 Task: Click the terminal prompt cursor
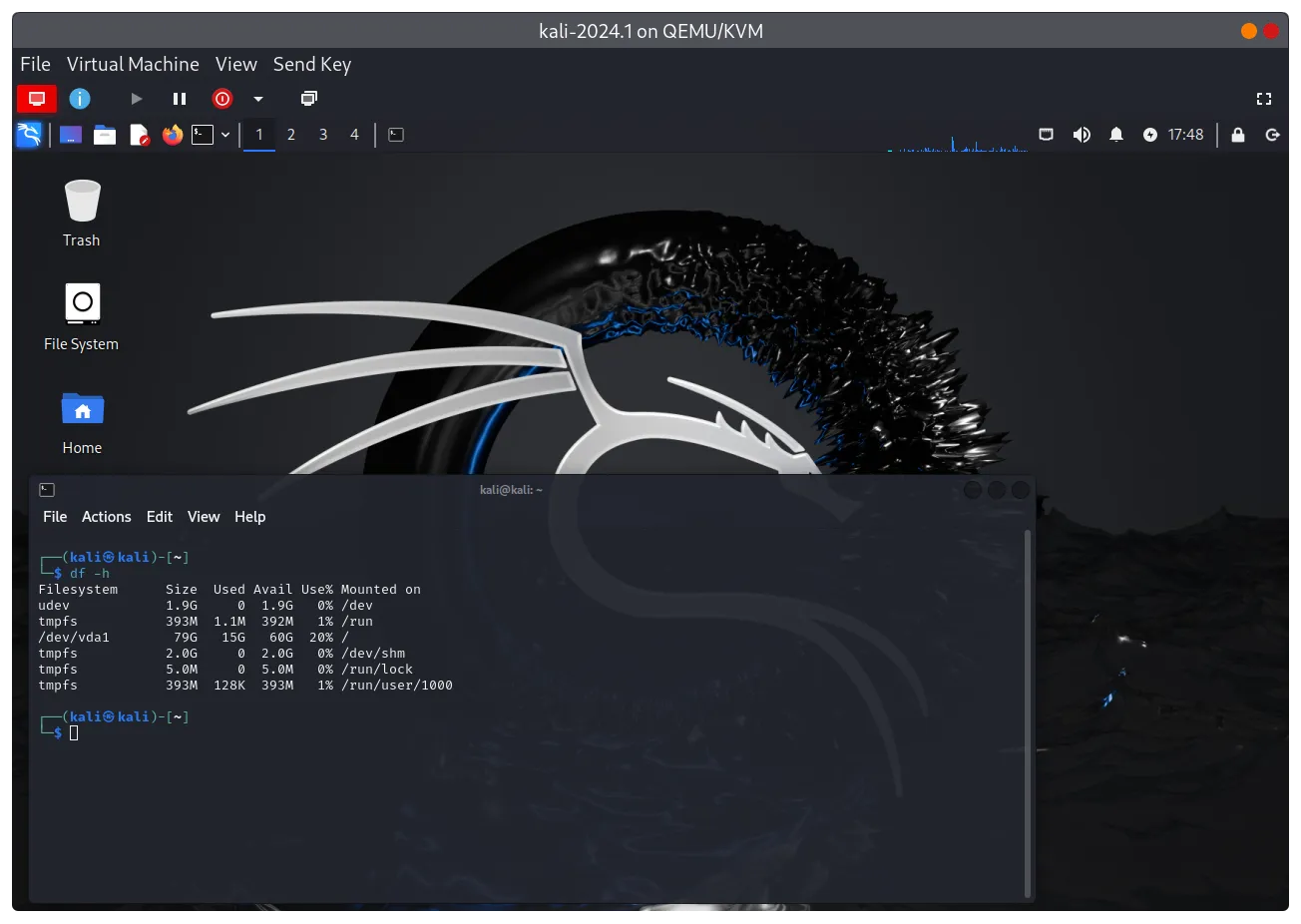pyautogui.click(x=74, y=733)
